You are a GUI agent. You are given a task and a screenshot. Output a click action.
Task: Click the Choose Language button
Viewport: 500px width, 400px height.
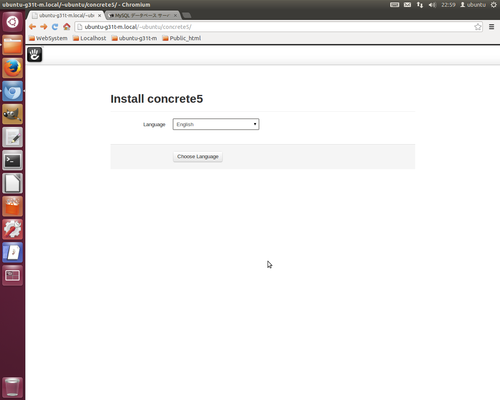[x=198, y=157]
